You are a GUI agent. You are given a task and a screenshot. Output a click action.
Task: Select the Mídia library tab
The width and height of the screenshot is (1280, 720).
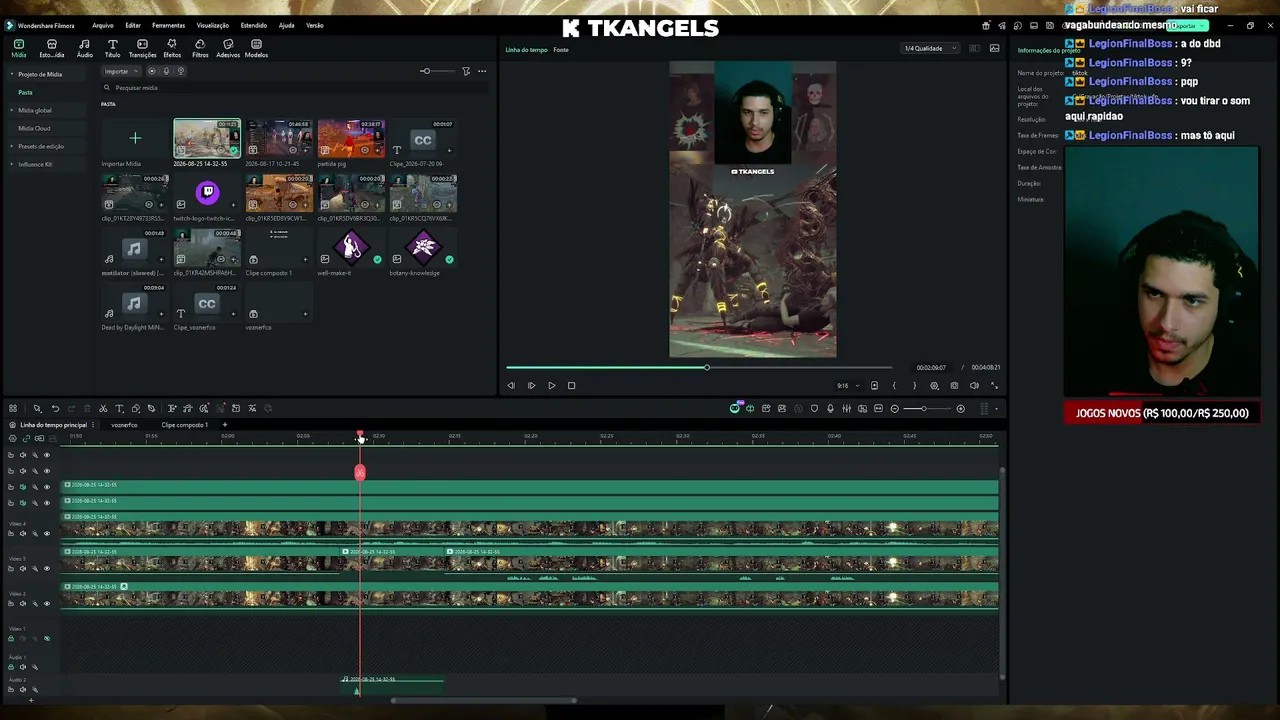pyautogui.click(x=18, y=48)
